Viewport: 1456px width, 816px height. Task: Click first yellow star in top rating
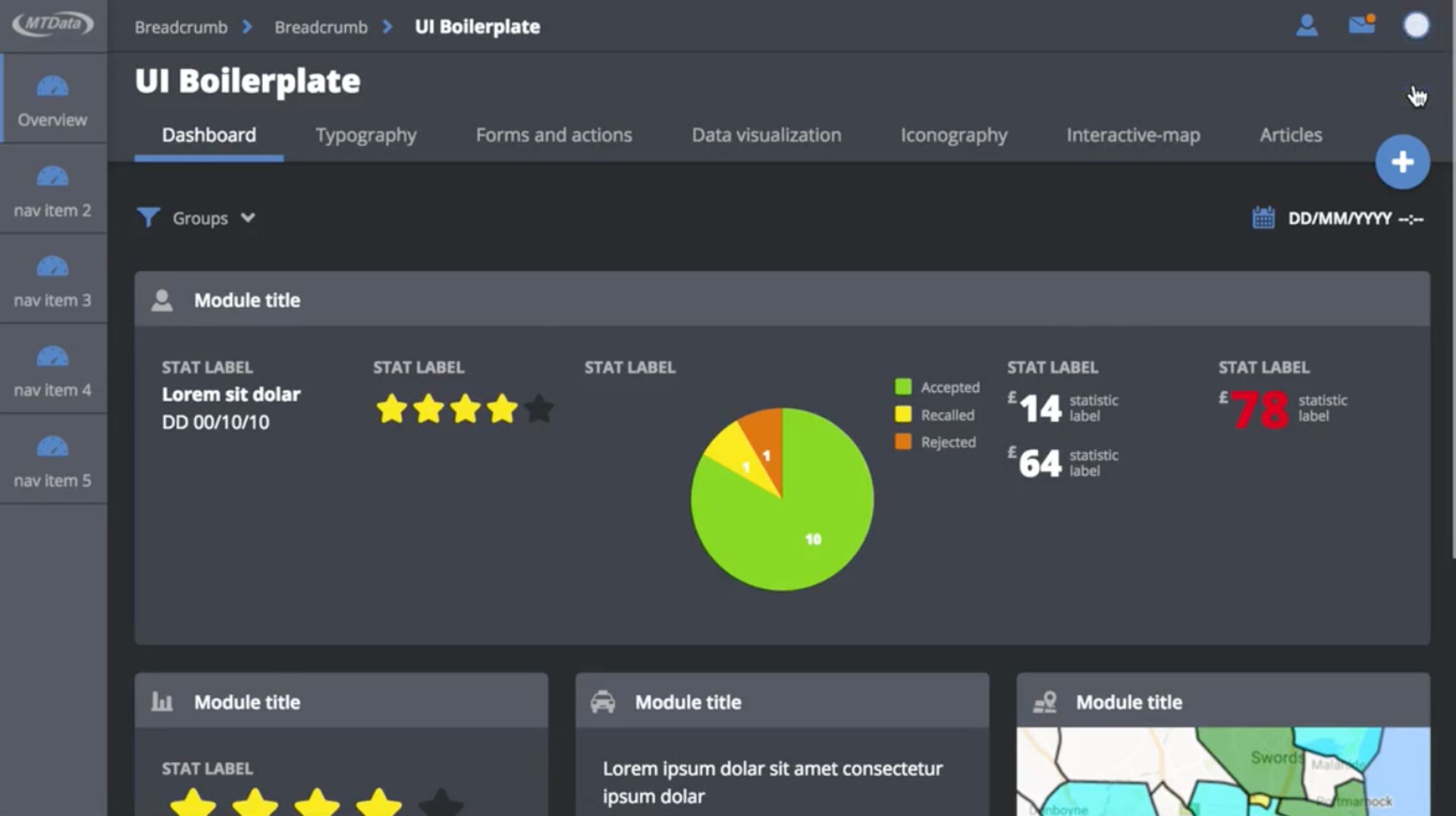coord(392,408)
